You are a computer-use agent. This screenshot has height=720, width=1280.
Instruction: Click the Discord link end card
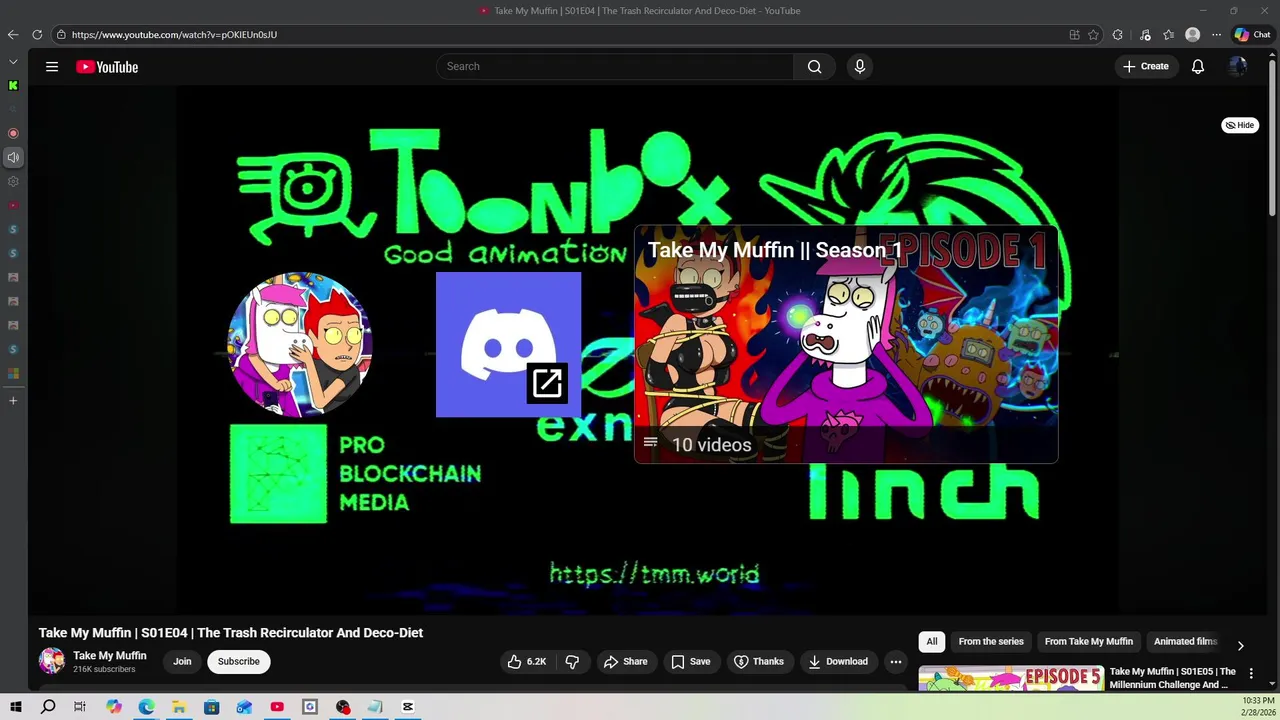pyautogui.click(x=508, y=345)
